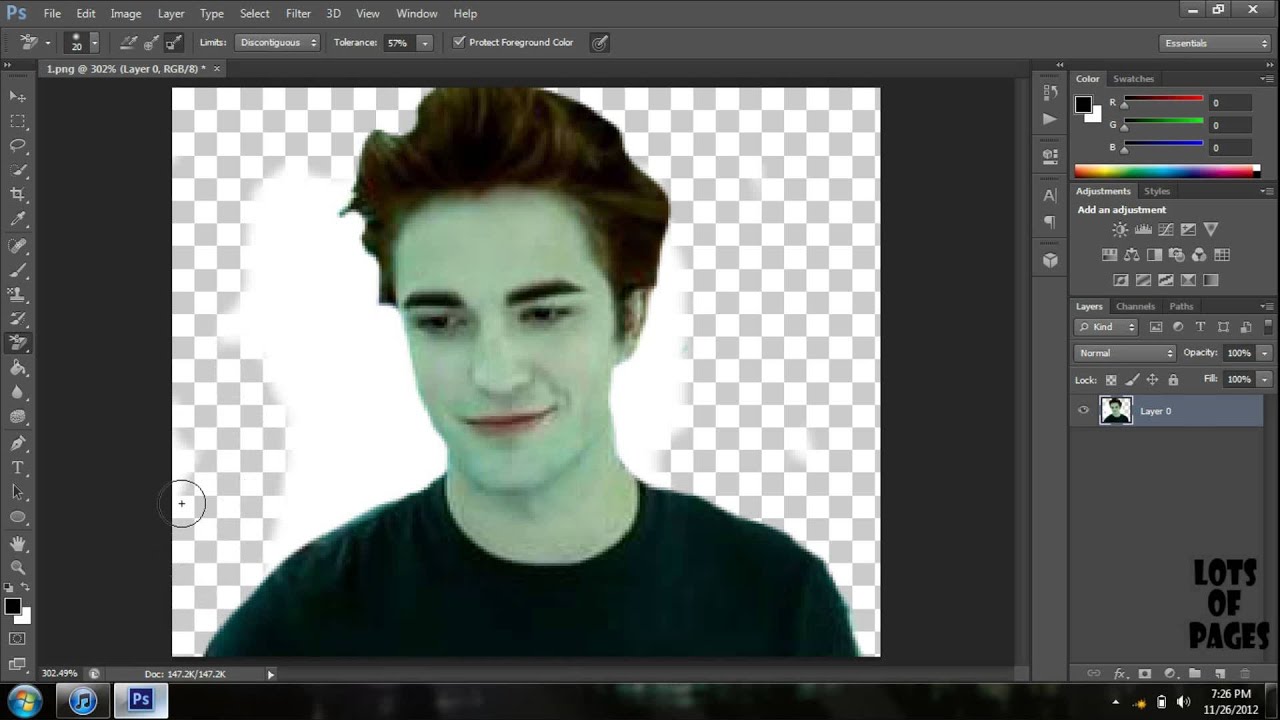Click the foreground color swatch in toolbox
Screen dimensions: 1280x720
pyautogui.click(x=12, y=606)
